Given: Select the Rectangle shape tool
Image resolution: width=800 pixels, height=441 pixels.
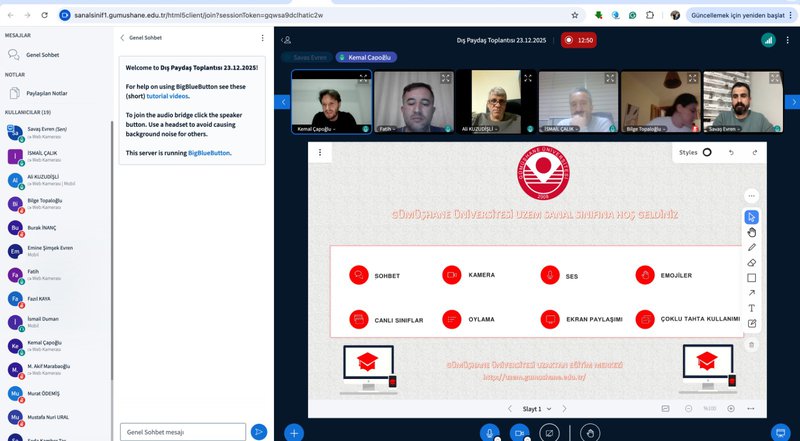Looking at the screenshot, I should tap(752, 278).
